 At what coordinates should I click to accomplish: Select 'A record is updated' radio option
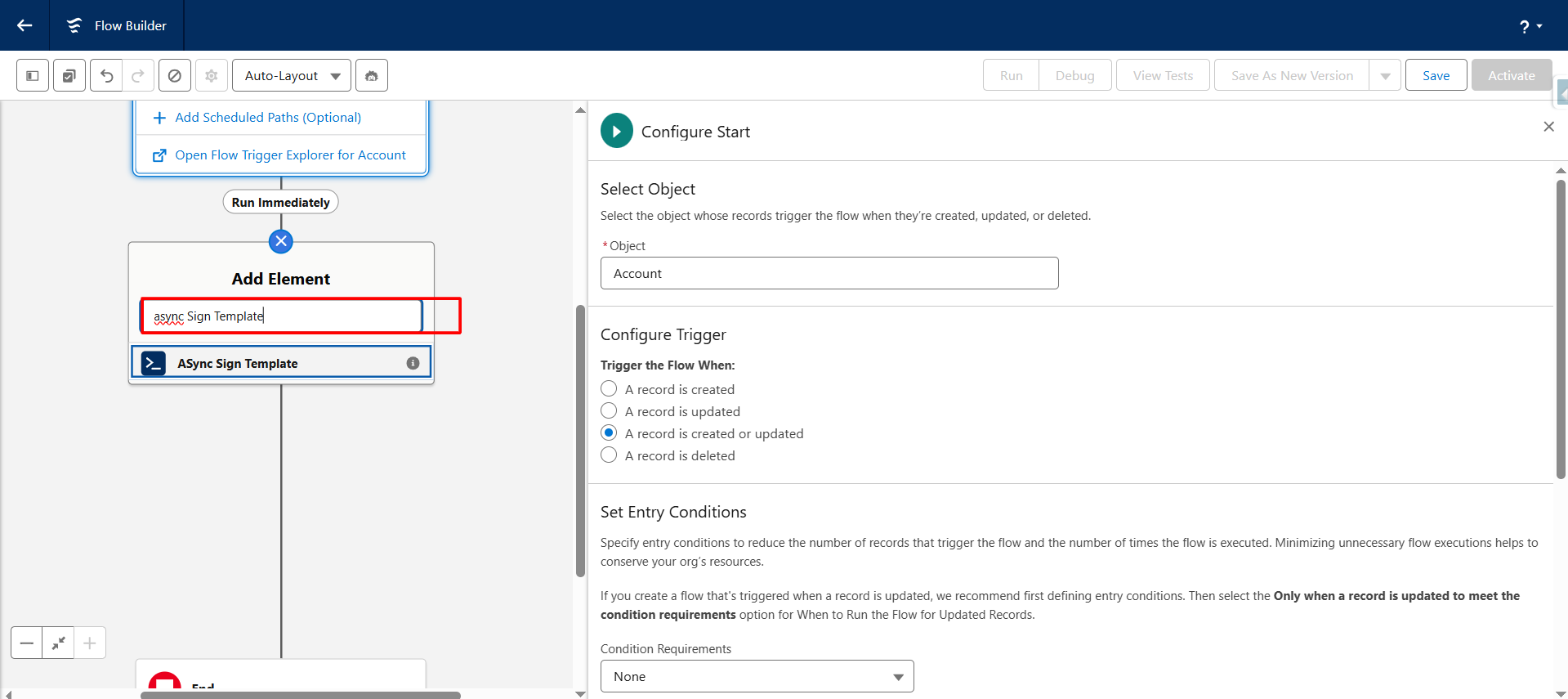[609, 411]
